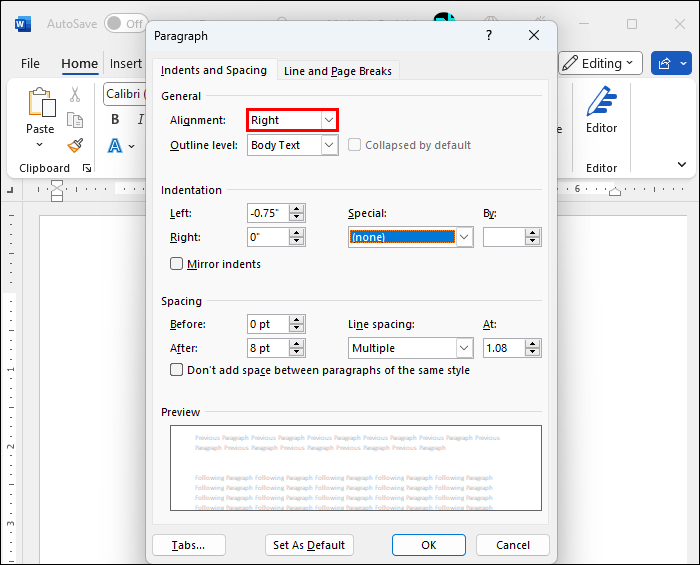The height and width of the screenshot is (565, 700).
Task: Open the File menu tab
Action: coord(30,63)
